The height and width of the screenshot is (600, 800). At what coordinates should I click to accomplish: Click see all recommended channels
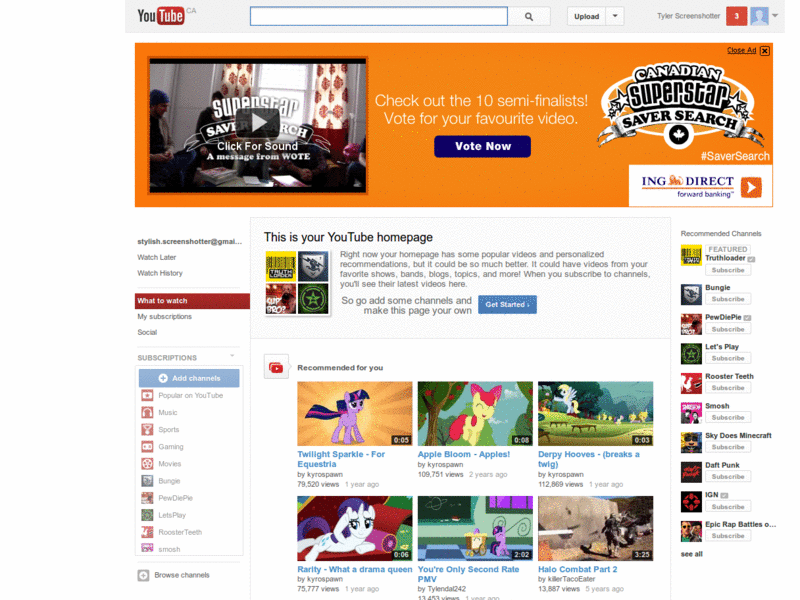tap(691, 554)
